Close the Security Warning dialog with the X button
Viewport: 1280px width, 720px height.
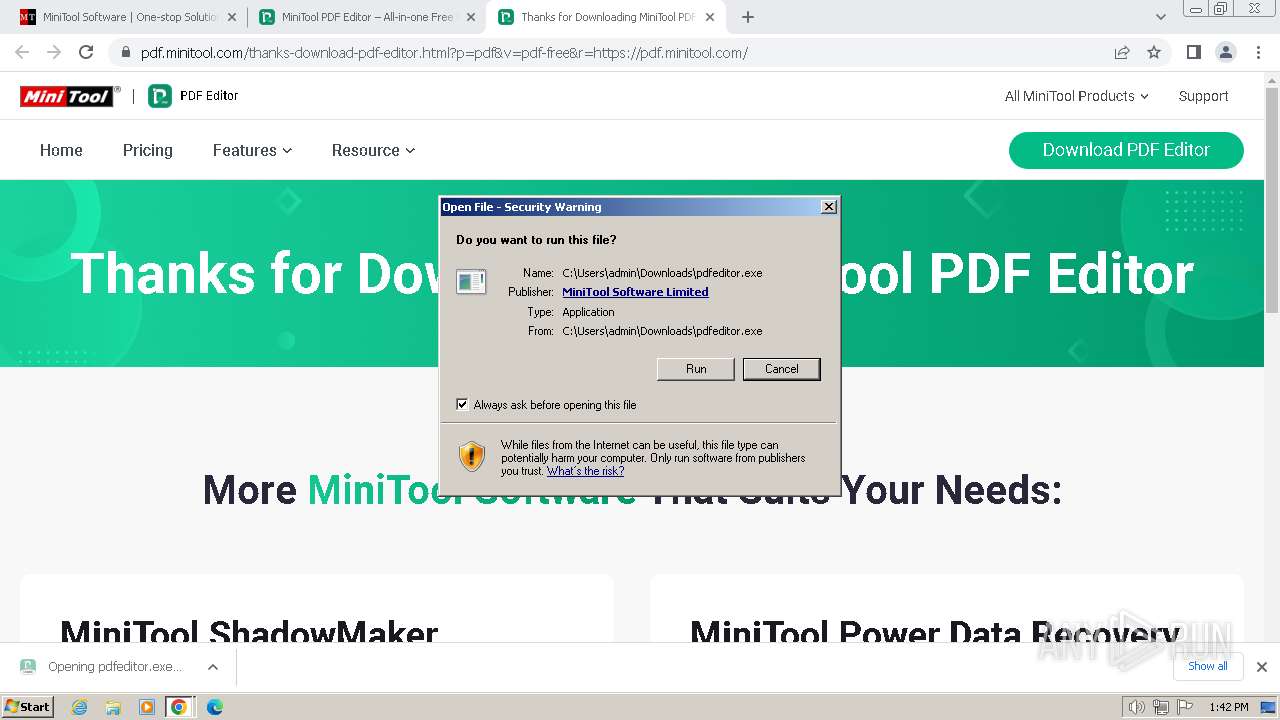(828, 207)
